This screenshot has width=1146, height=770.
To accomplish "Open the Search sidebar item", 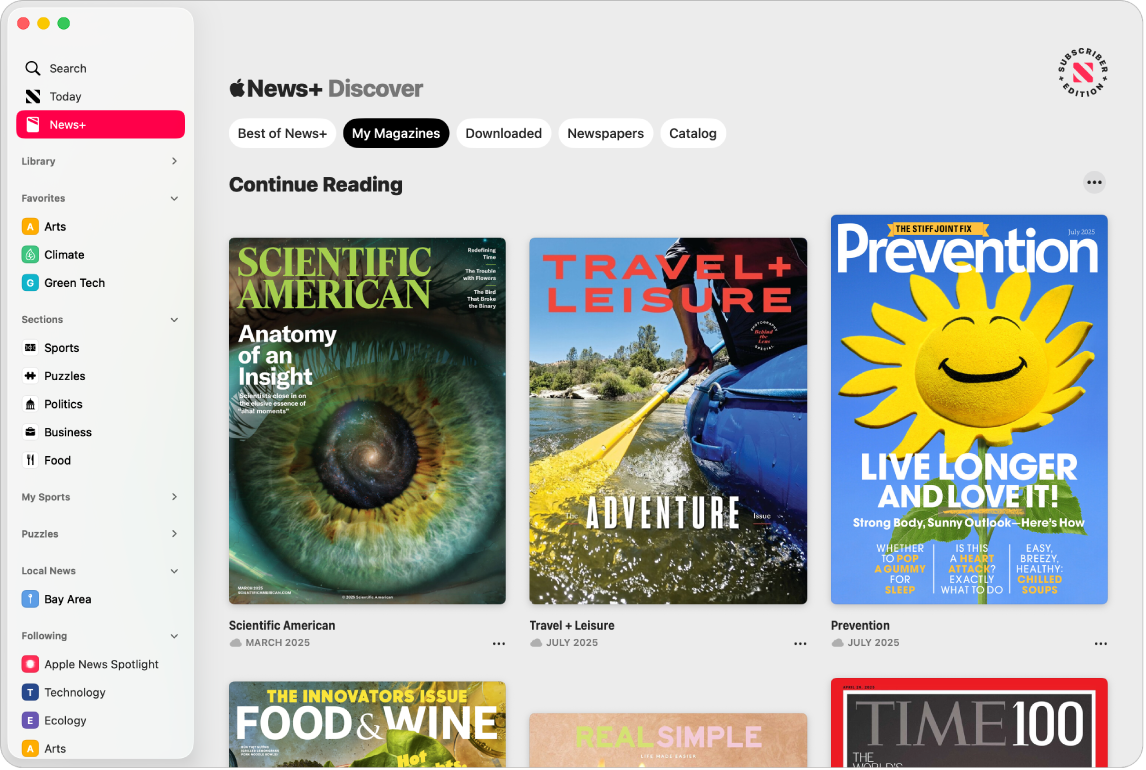I will (66, 68).
